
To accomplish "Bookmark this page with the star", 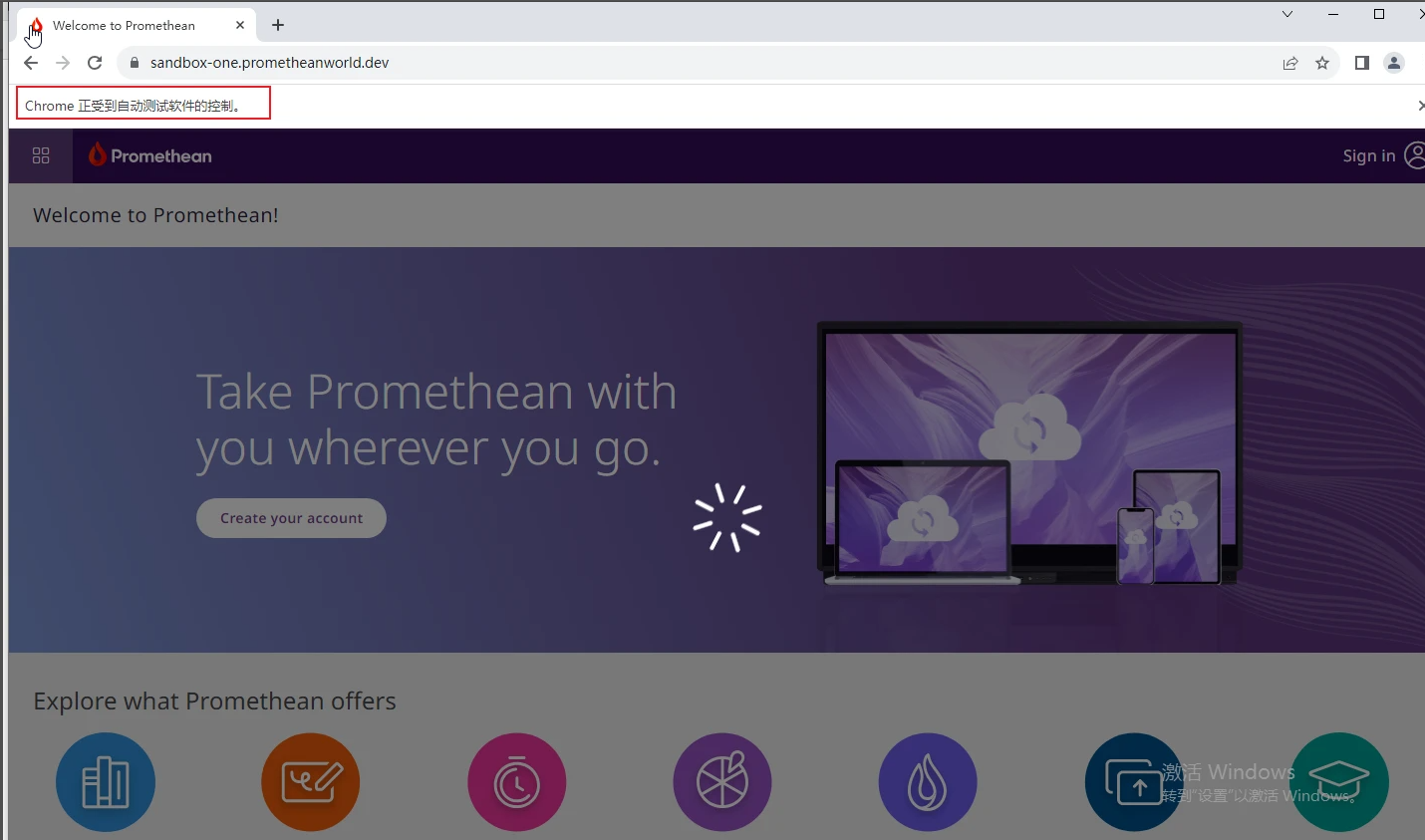I will coord(1322,63).
